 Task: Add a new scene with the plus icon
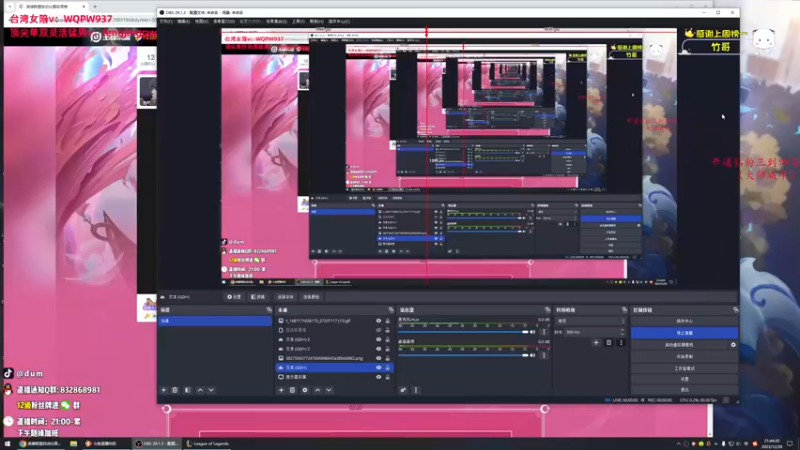[164, 390]
